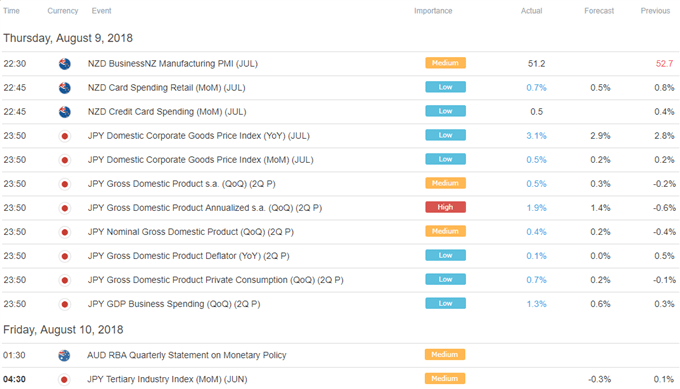Click the Japan flag beside GDP Business Spending

tap(65, 304)
